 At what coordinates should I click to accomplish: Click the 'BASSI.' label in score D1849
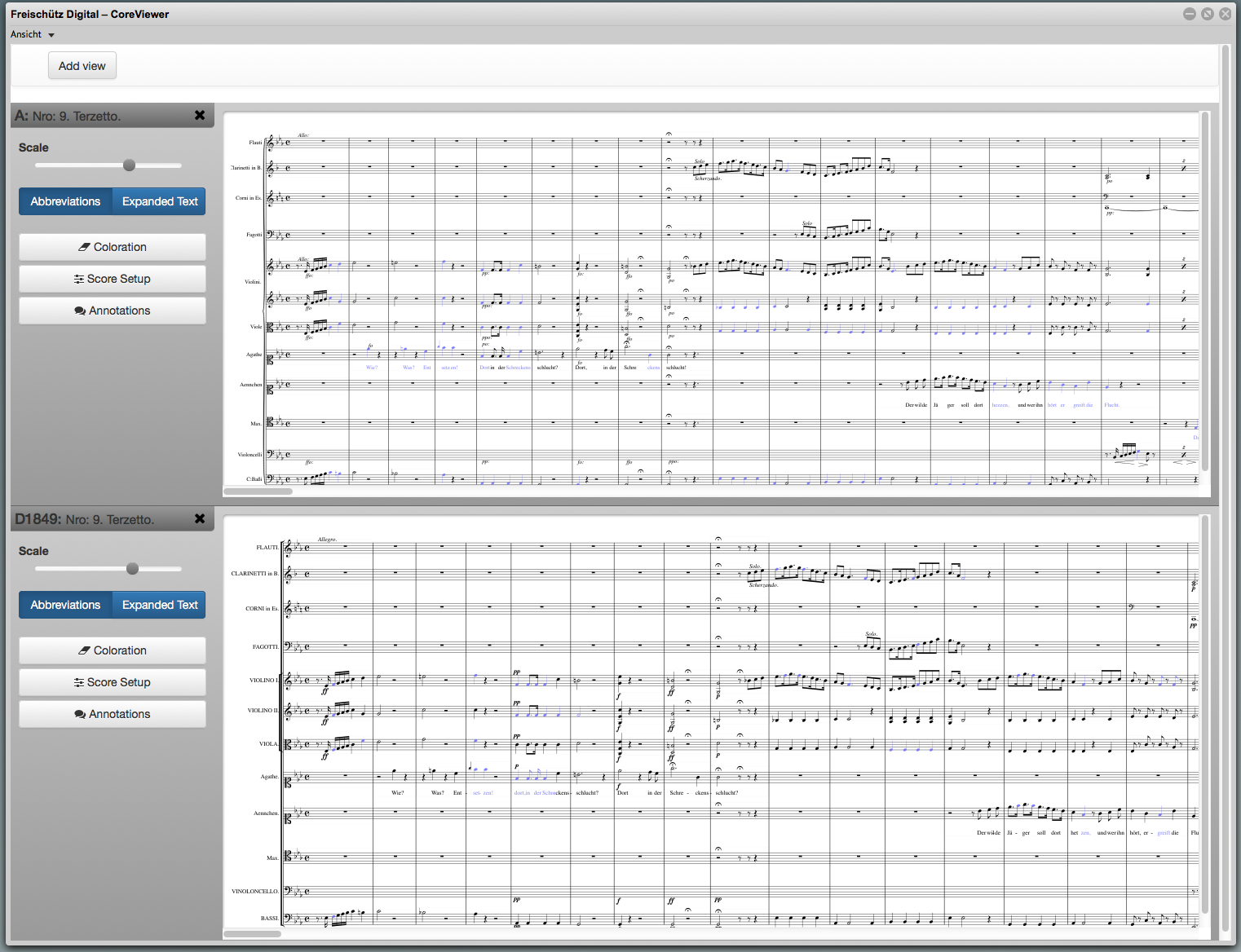pyautogui.click(x=270, y=919)
